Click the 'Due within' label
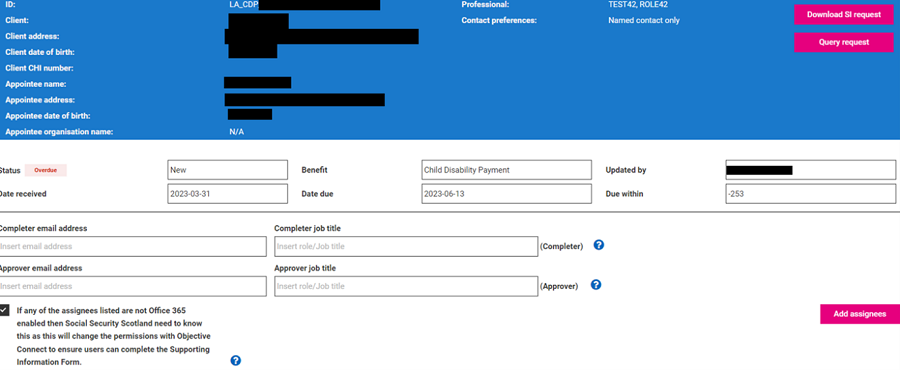 coord(624,194)
